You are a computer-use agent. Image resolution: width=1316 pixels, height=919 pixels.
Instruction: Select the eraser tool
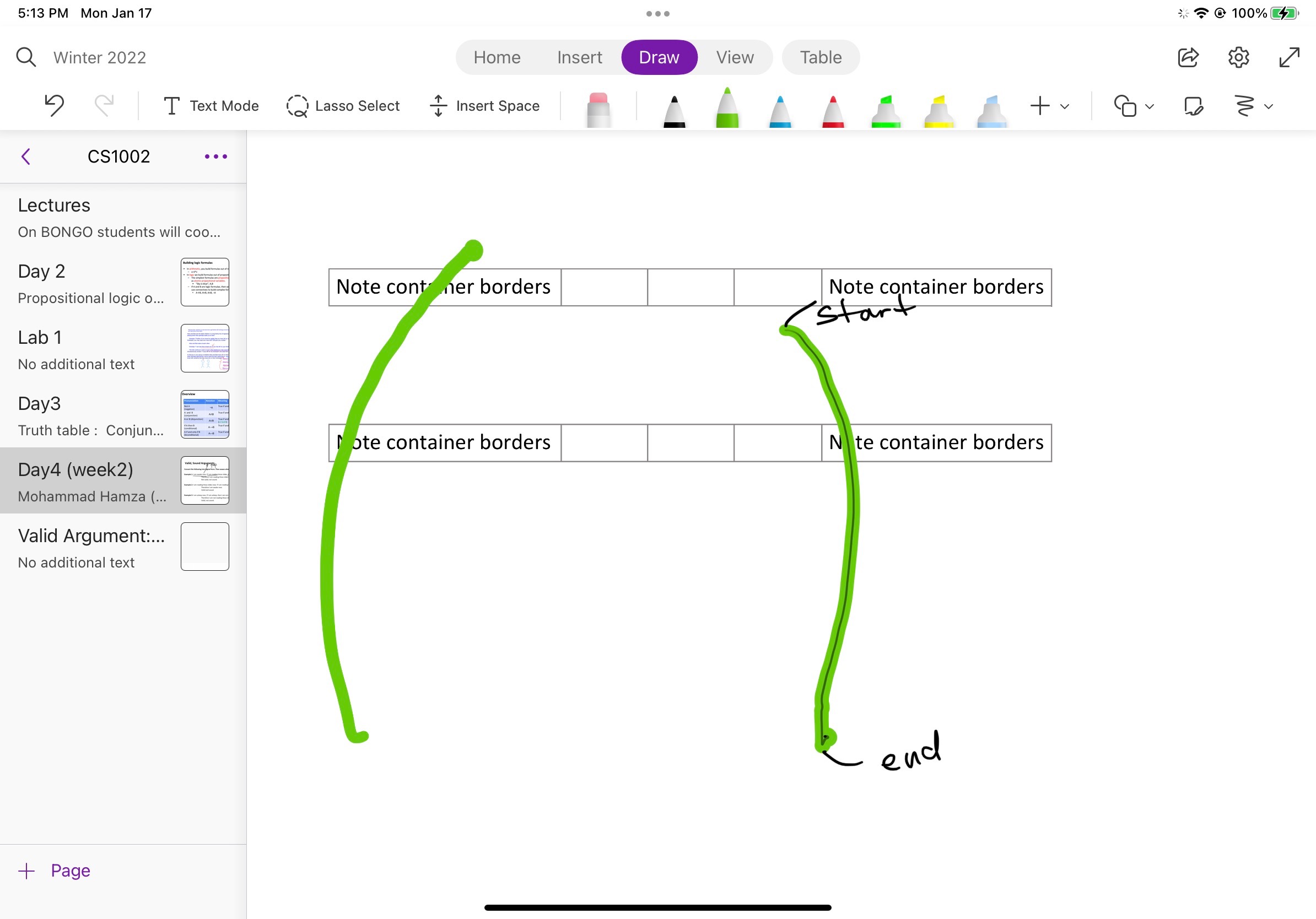[x=598, y=109]
